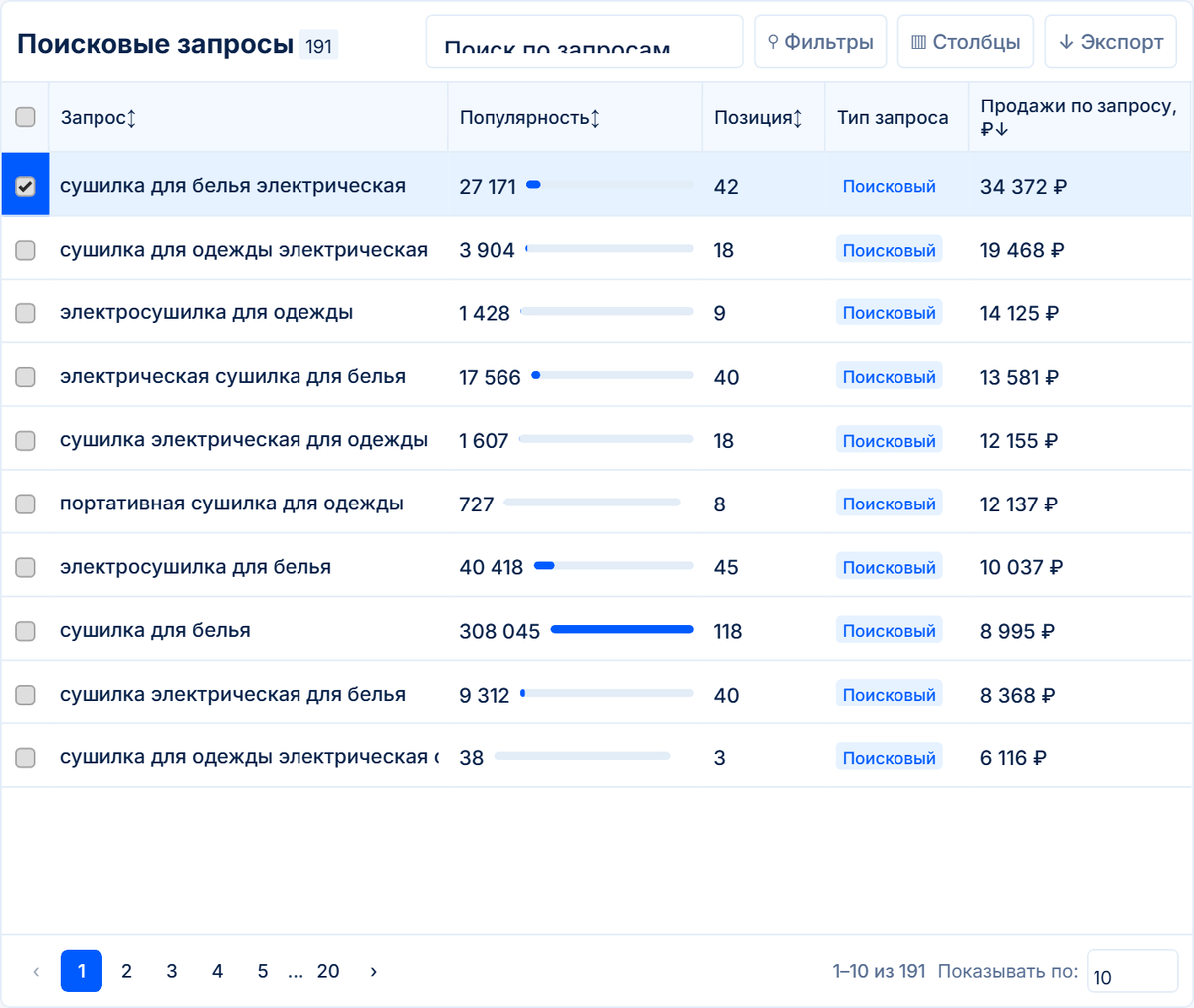This screenshot has height=1008, width=1194.
Task: Jump to last page 20
Action: [x=328, y=971]
